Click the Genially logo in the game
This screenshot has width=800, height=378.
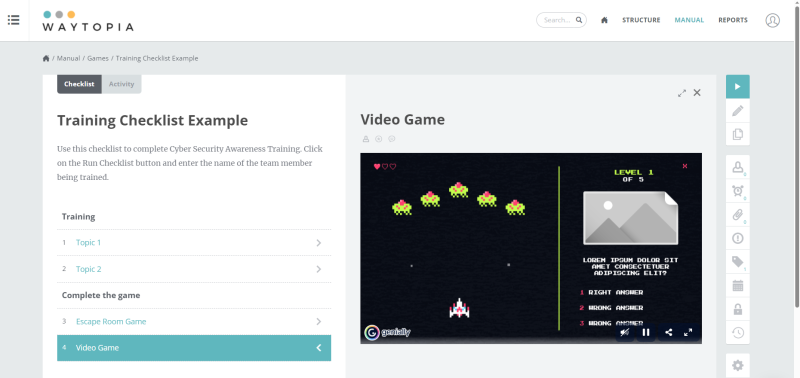tap(388, 333)
